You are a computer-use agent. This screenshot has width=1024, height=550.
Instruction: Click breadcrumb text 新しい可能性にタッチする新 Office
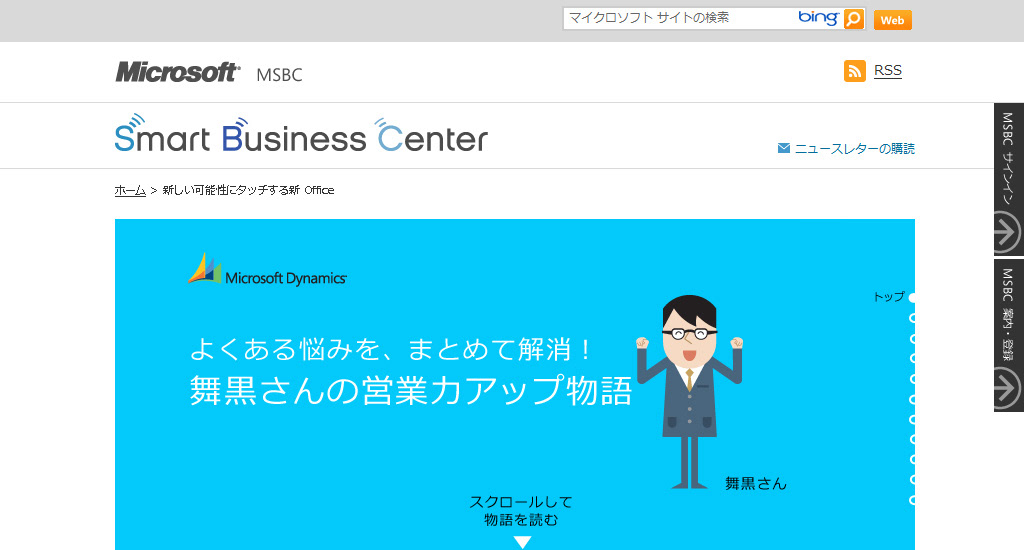click(x=248, y=190)
